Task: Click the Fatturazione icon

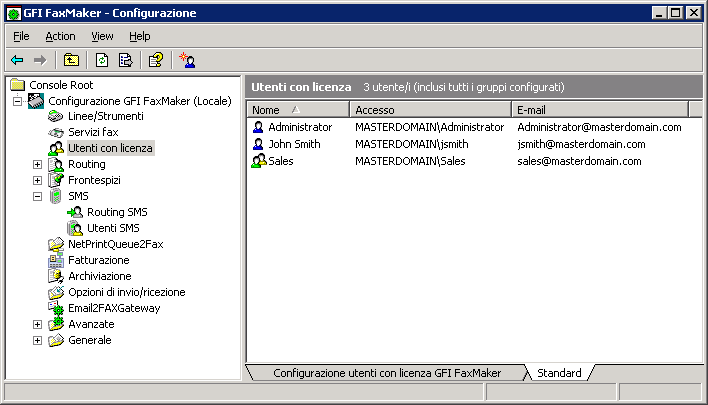Action: click(x=56, y=260)
